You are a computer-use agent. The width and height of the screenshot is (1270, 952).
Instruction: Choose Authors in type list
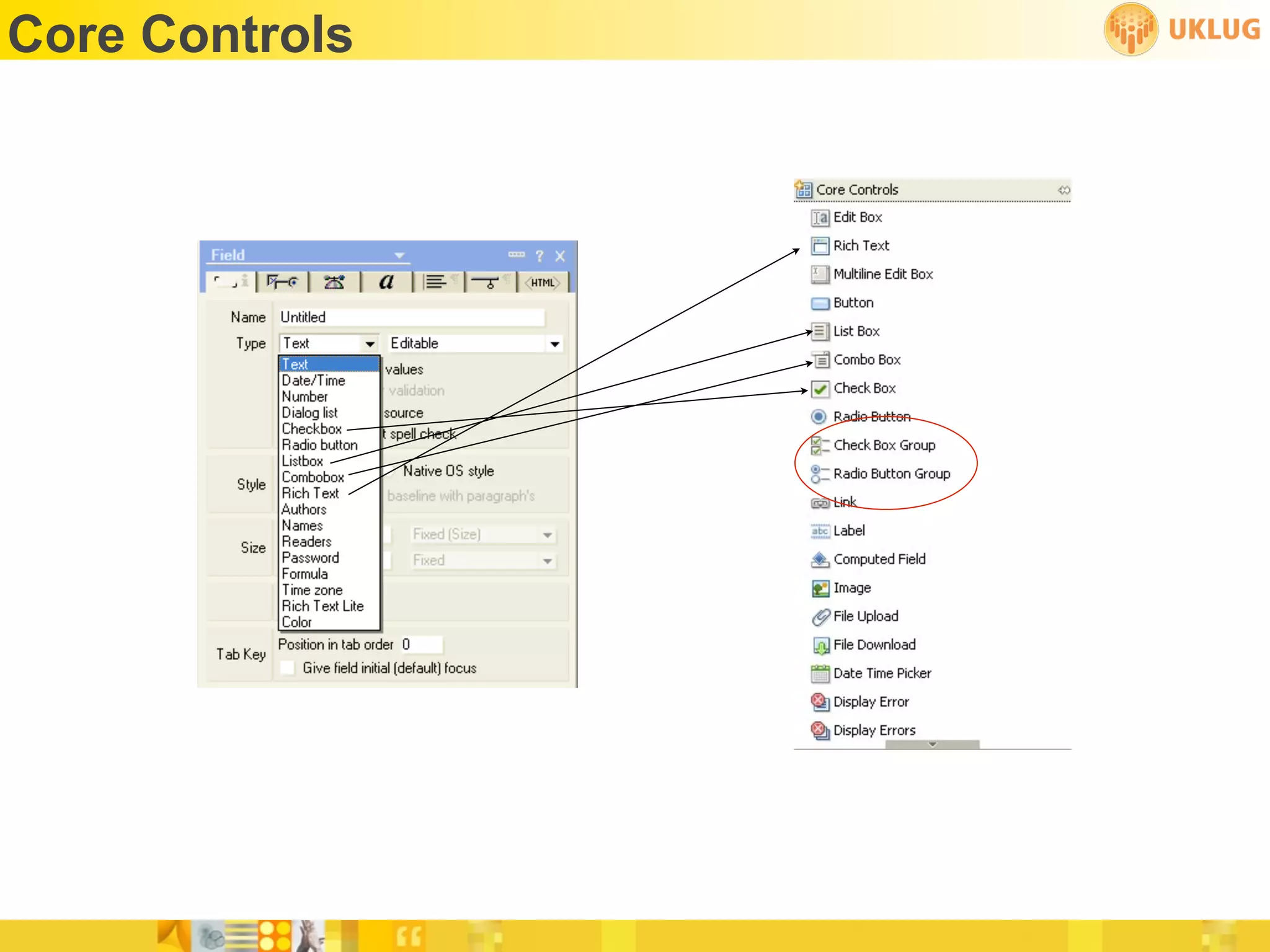[x=304, y=509]
